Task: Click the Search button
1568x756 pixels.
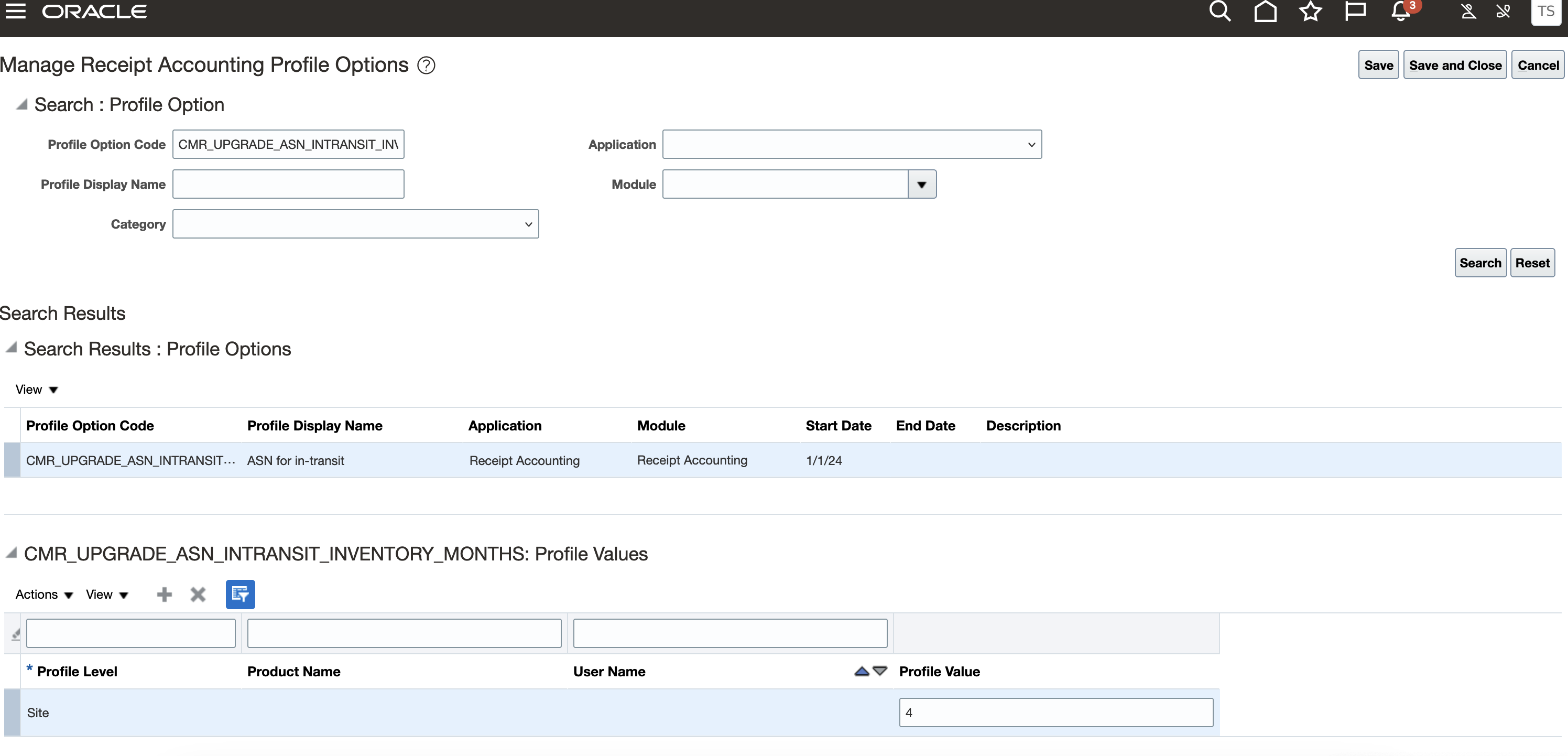Action: (x=1480, y=263)
